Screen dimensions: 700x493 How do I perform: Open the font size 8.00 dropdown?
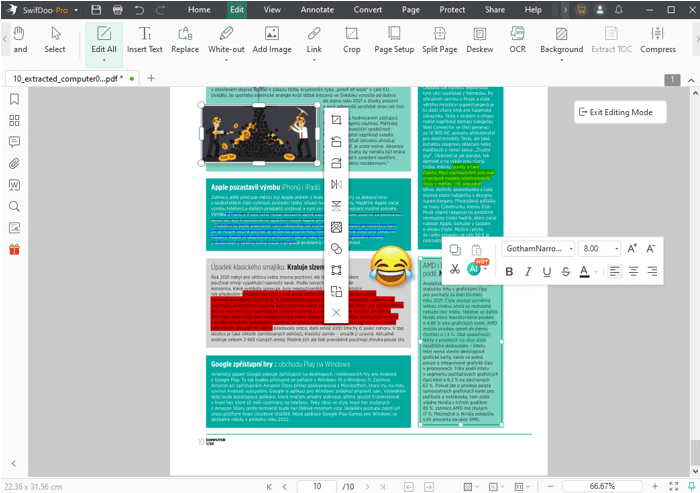pyautogui.click(x=600, y=249)
